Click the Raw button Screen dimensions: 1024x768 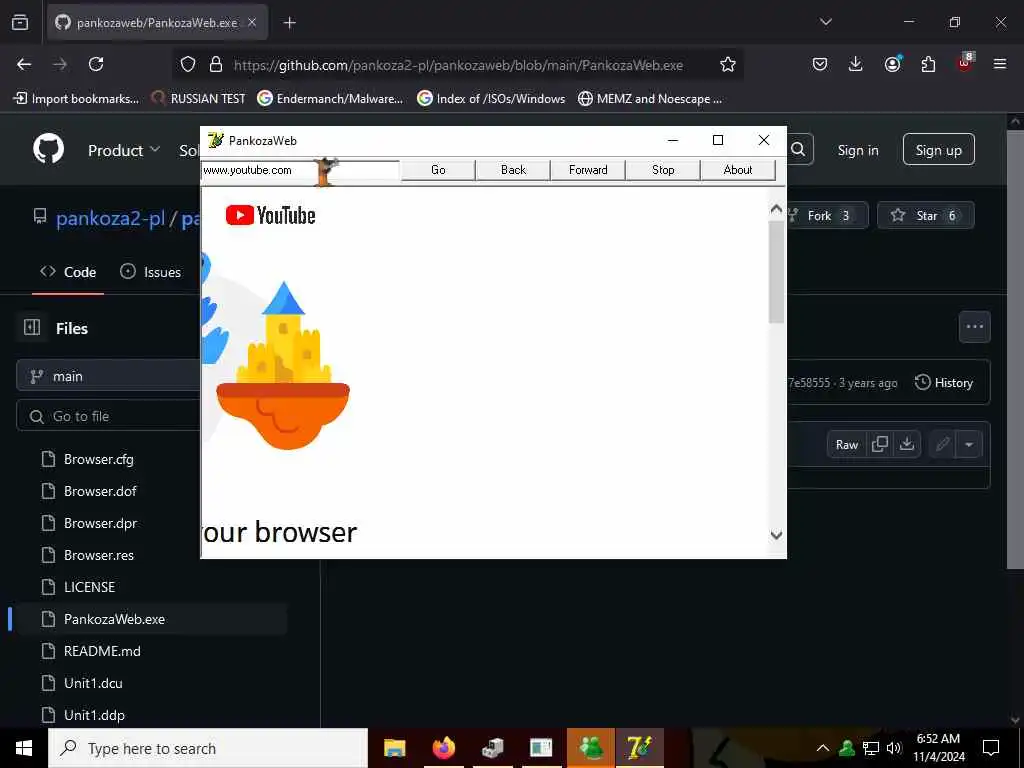(846, 445)
